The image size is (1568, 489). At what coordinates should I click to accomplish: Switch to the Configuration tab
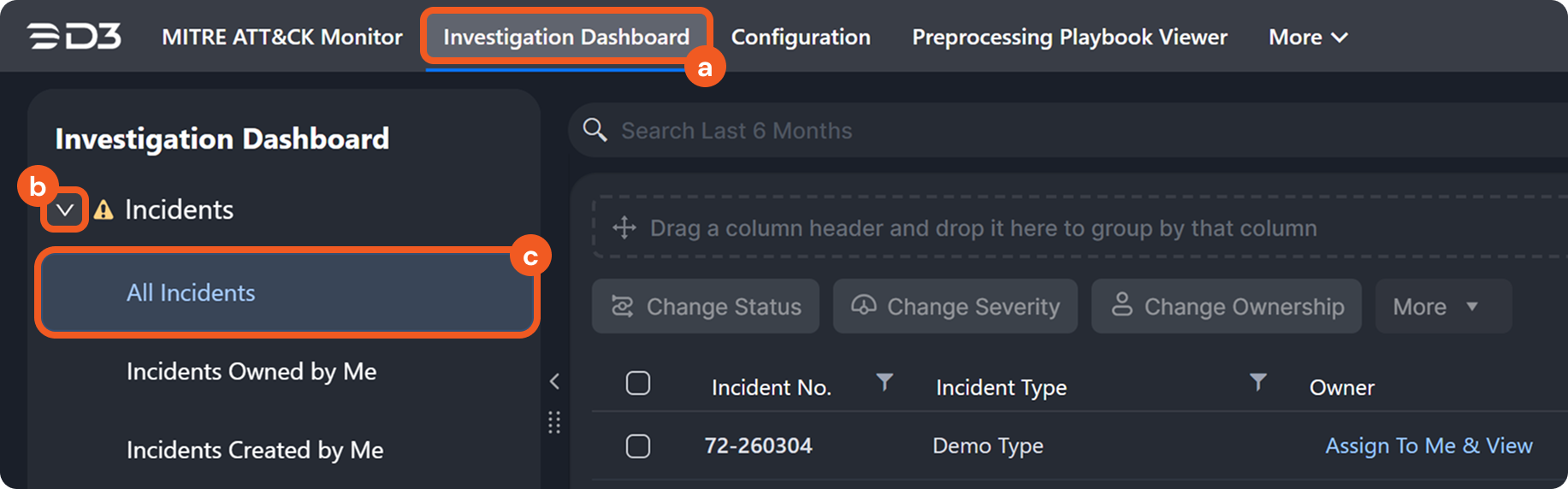(x=801, y=38)
